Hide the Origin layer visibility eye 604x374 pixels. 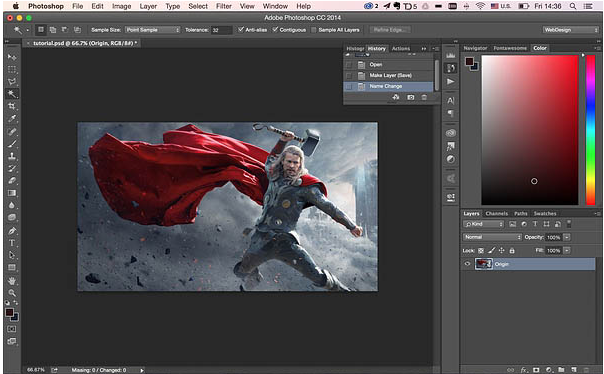[467, 264]
